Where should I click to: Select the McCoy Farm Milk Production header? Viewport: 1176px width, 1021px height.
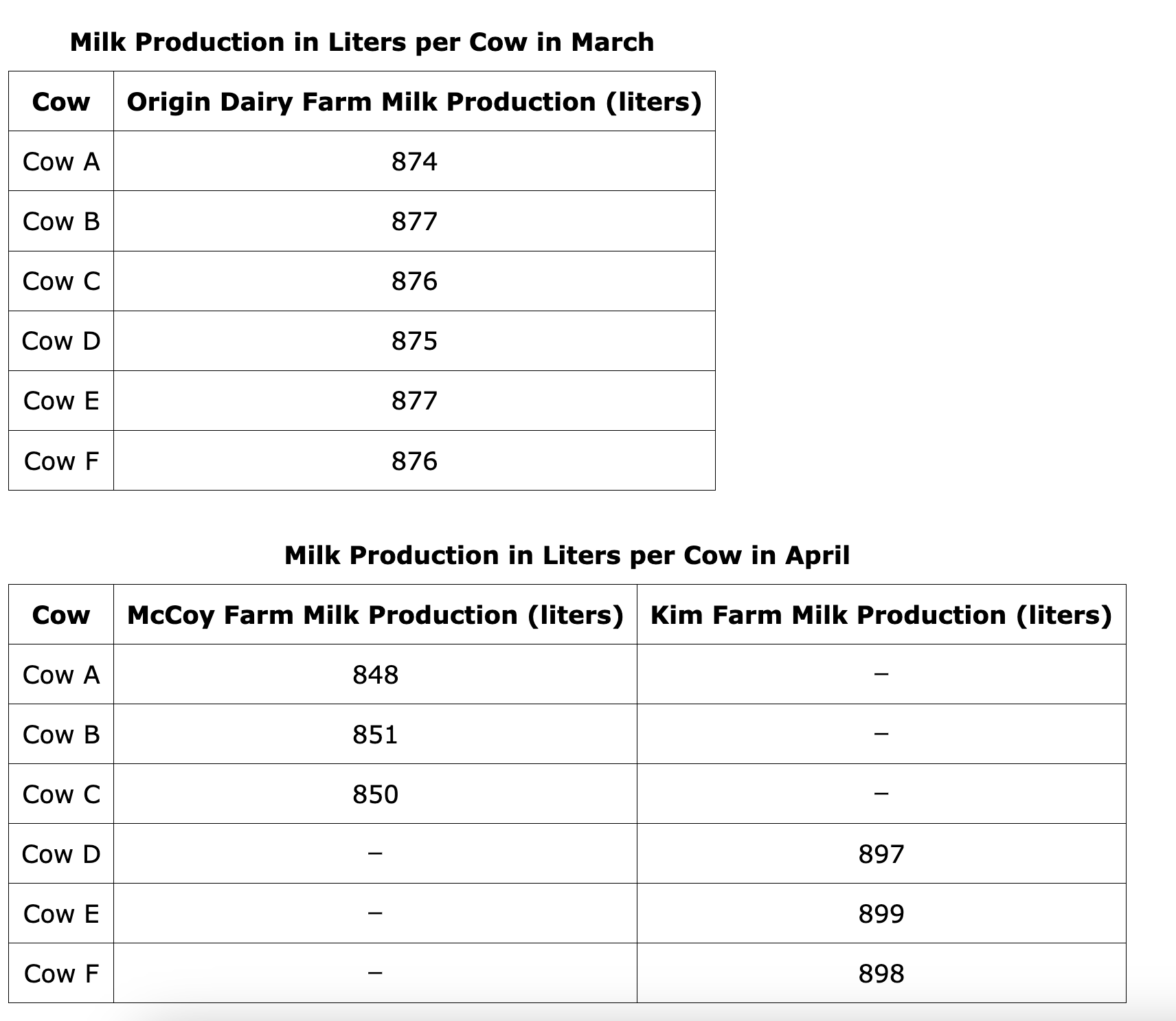[x=375, y=615]
